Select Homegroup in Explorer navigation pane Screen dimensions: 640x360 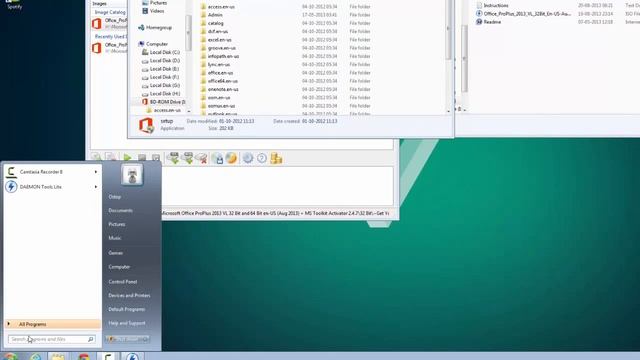155,27
